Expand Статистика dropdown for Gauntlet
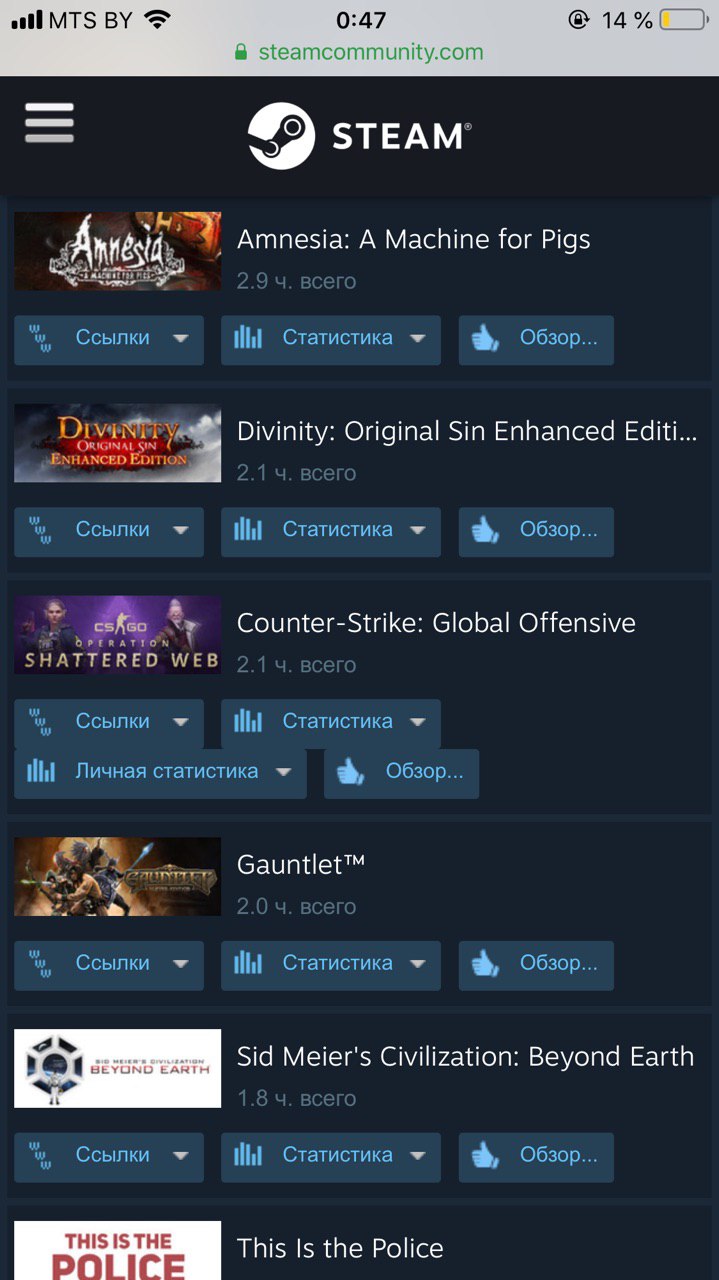The width and height of the screenshot is (719, 1280). point(418,964)
